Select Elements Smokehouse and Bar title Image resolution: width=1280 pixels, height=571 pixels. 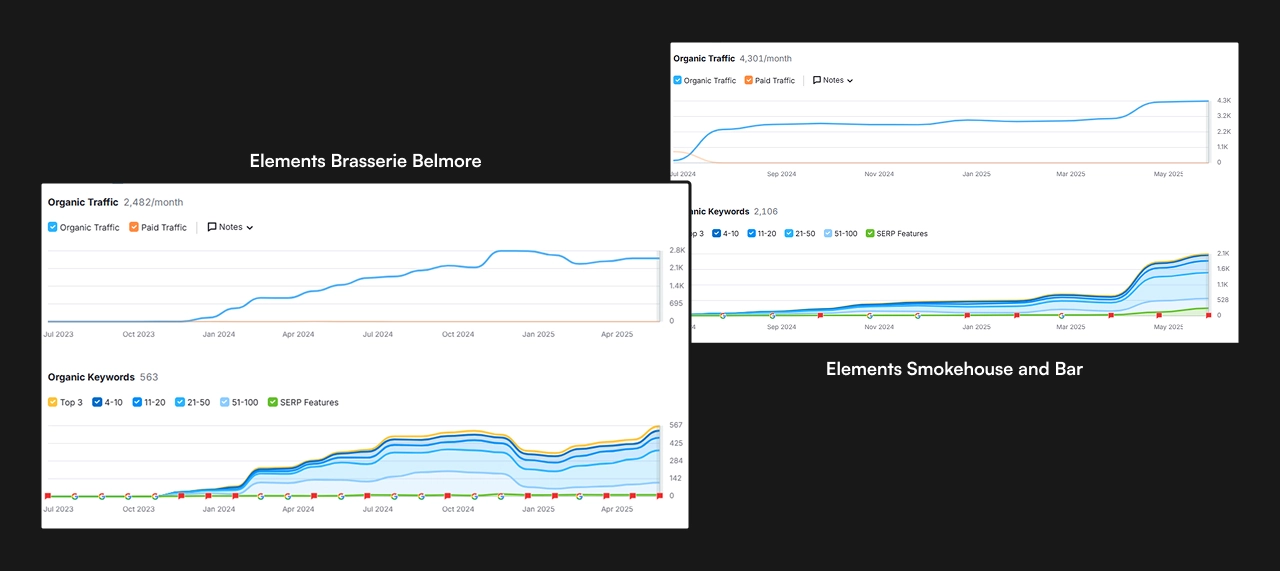click(954, 369)
